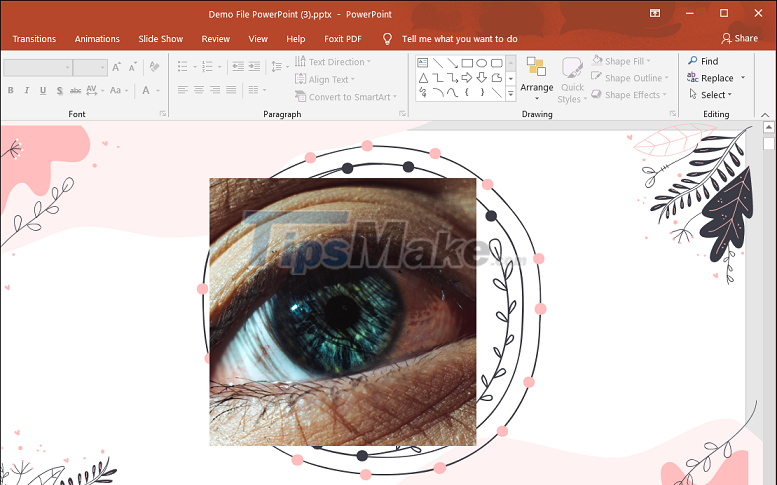The width and height of the screenshot is (777, 485).
Task: Open the Animations tab
Action: click(x=97, y=39)
